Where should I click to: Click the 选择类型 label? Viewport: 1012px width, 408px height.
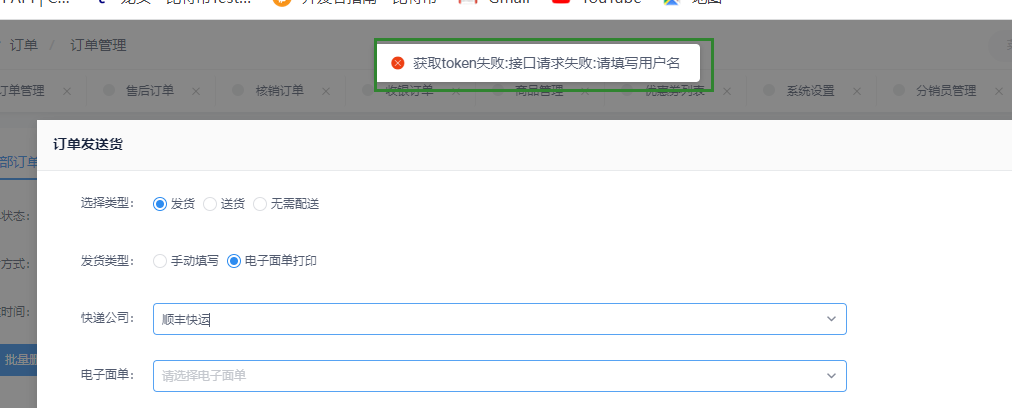pyautogui.click(x=107, y=204)
